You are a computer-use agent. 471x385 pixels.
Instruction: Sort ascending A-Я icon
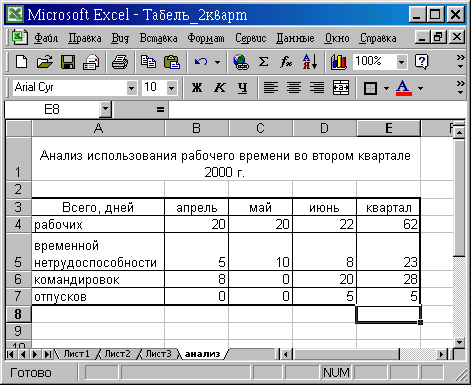310,62
